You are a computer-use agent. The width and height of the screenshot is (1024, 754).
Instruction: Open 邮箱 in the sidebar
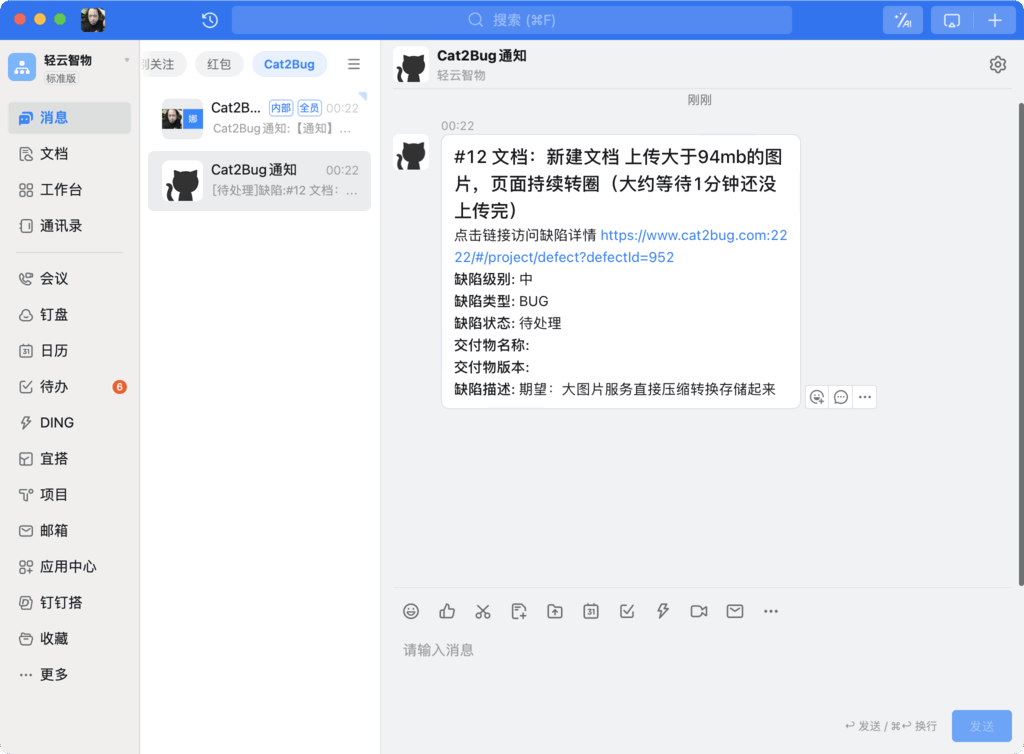click(x=69, y=530)
